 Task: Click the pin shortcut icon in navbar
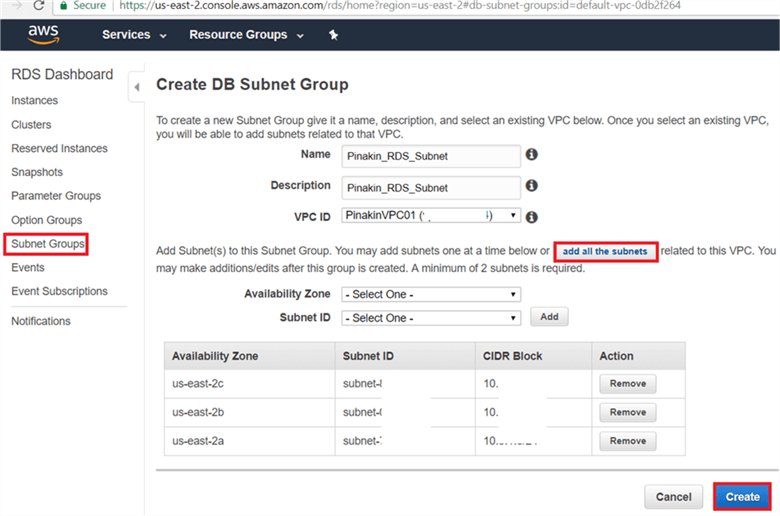pyautogui.click(x=333, y=35)
